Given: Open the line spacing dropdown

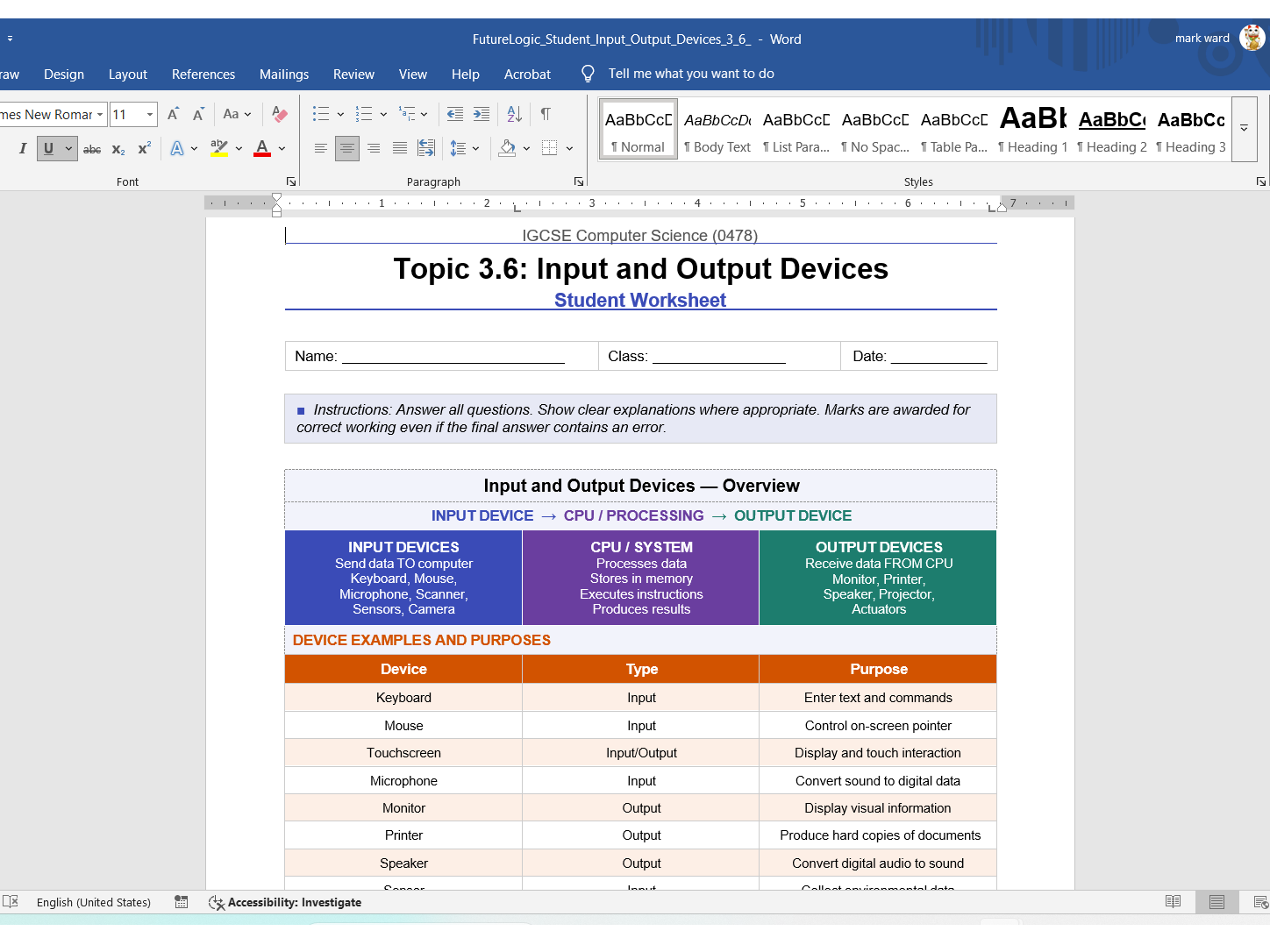Looking at the screenshot, I should pos(465,148).
